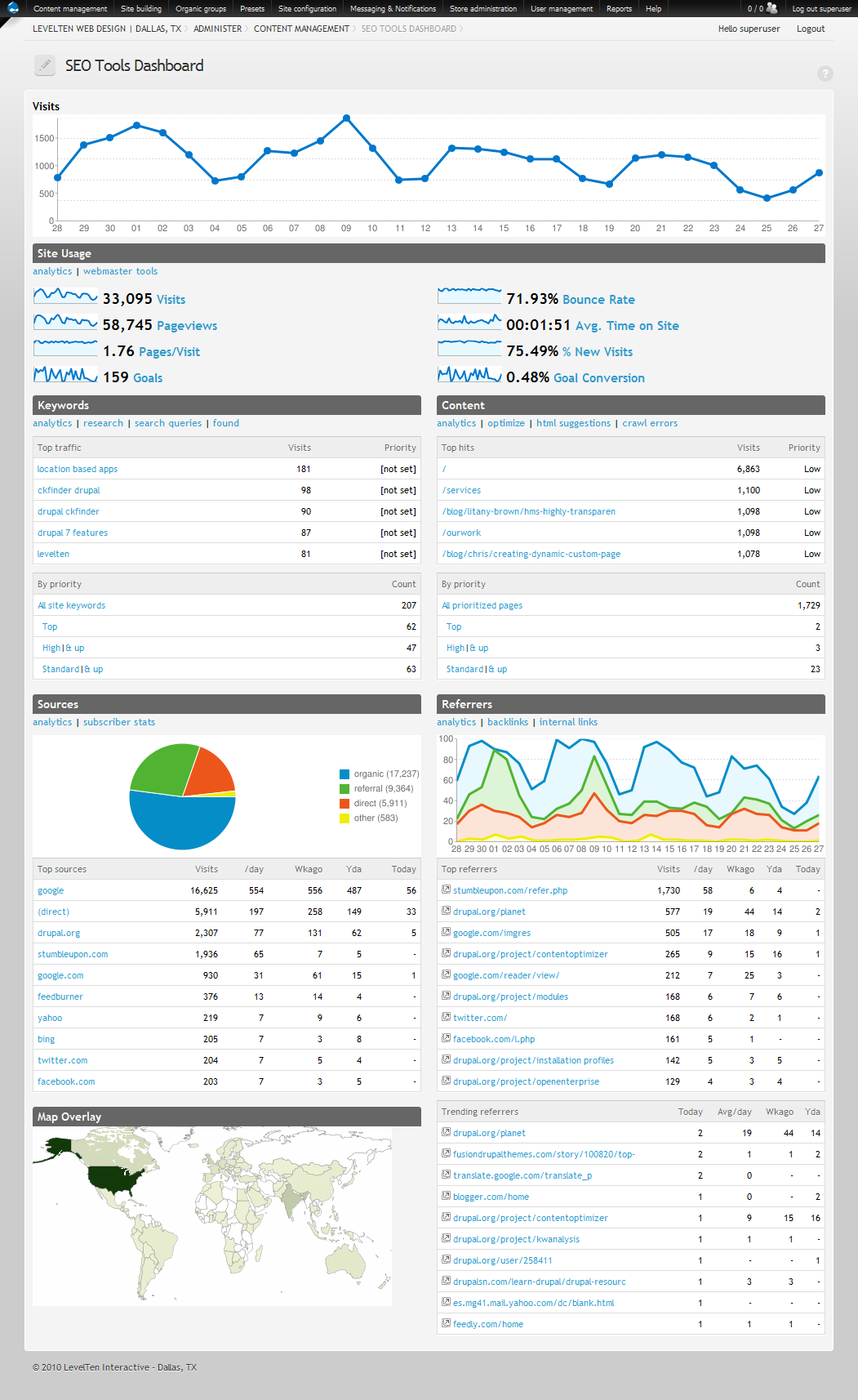Image resolution: width=858 pixels, height=1400 pixels.
Task: Click United States on the map overlay
Action: point(116,1178)
